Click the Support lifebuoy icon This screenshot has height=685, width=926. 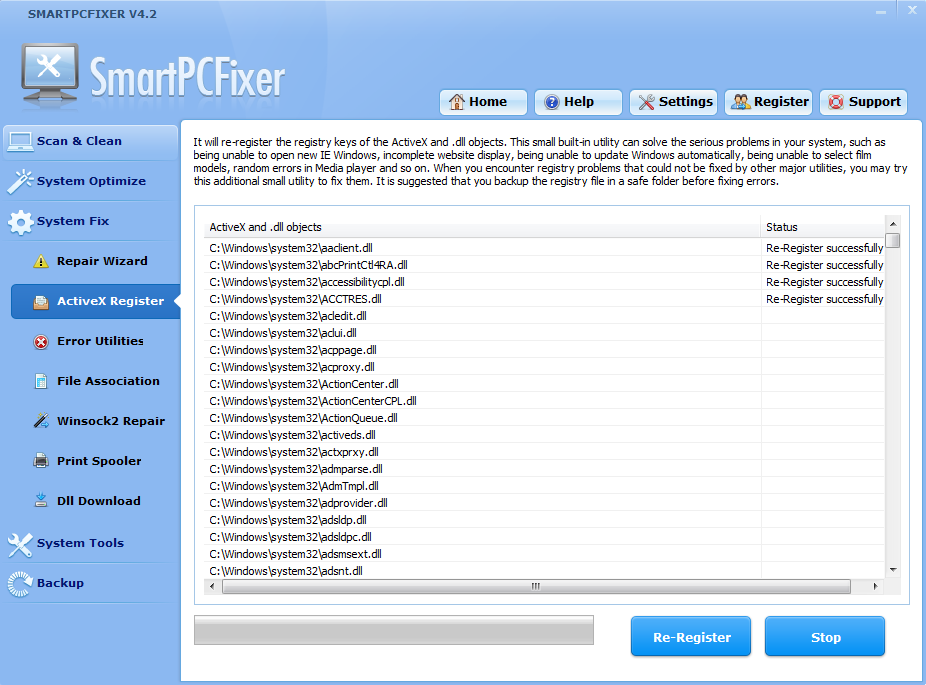click(x=836, y=102)
